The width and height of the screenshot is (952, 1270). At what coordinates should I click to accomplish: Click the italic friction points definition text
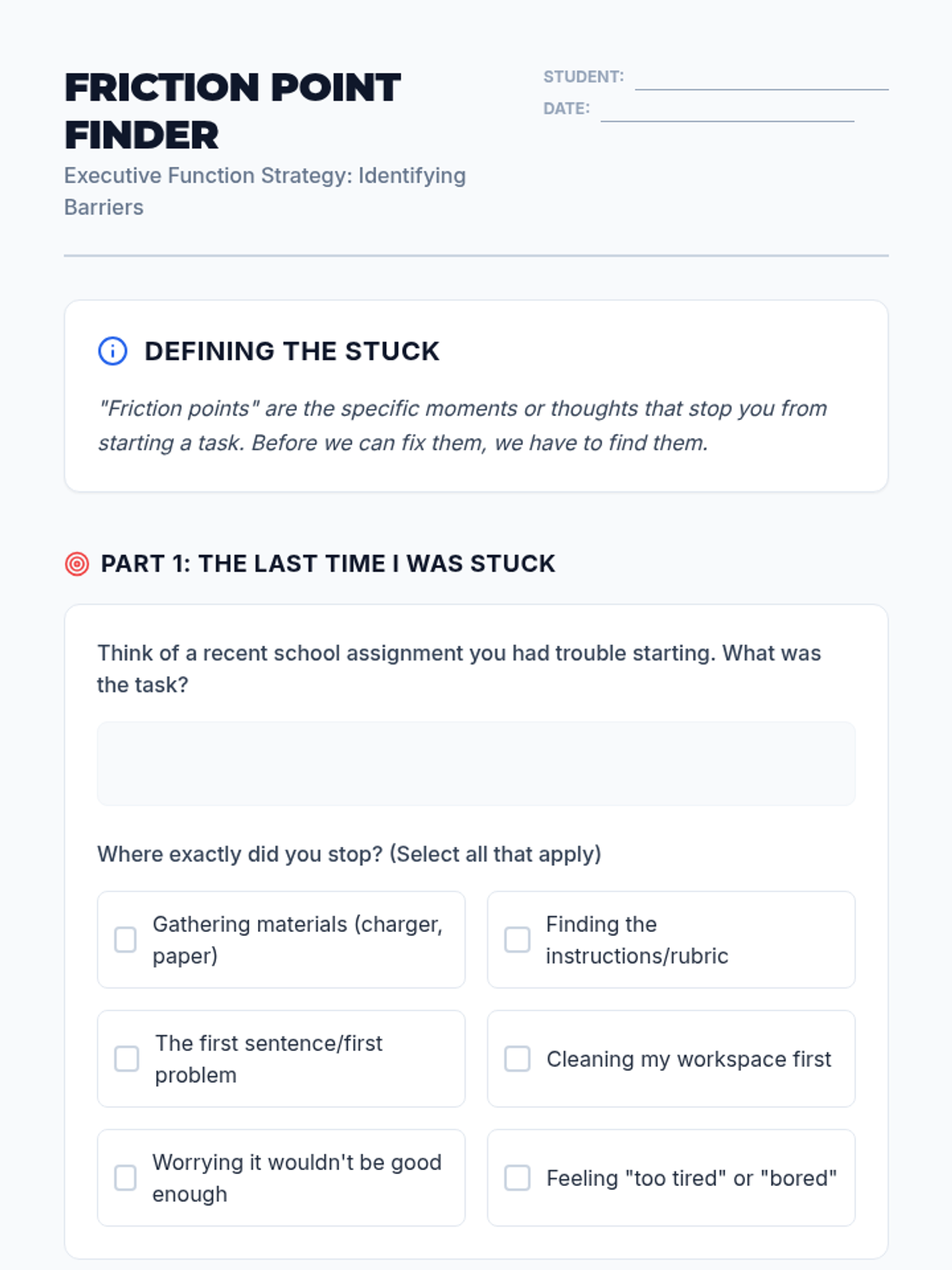pos(462,425)
